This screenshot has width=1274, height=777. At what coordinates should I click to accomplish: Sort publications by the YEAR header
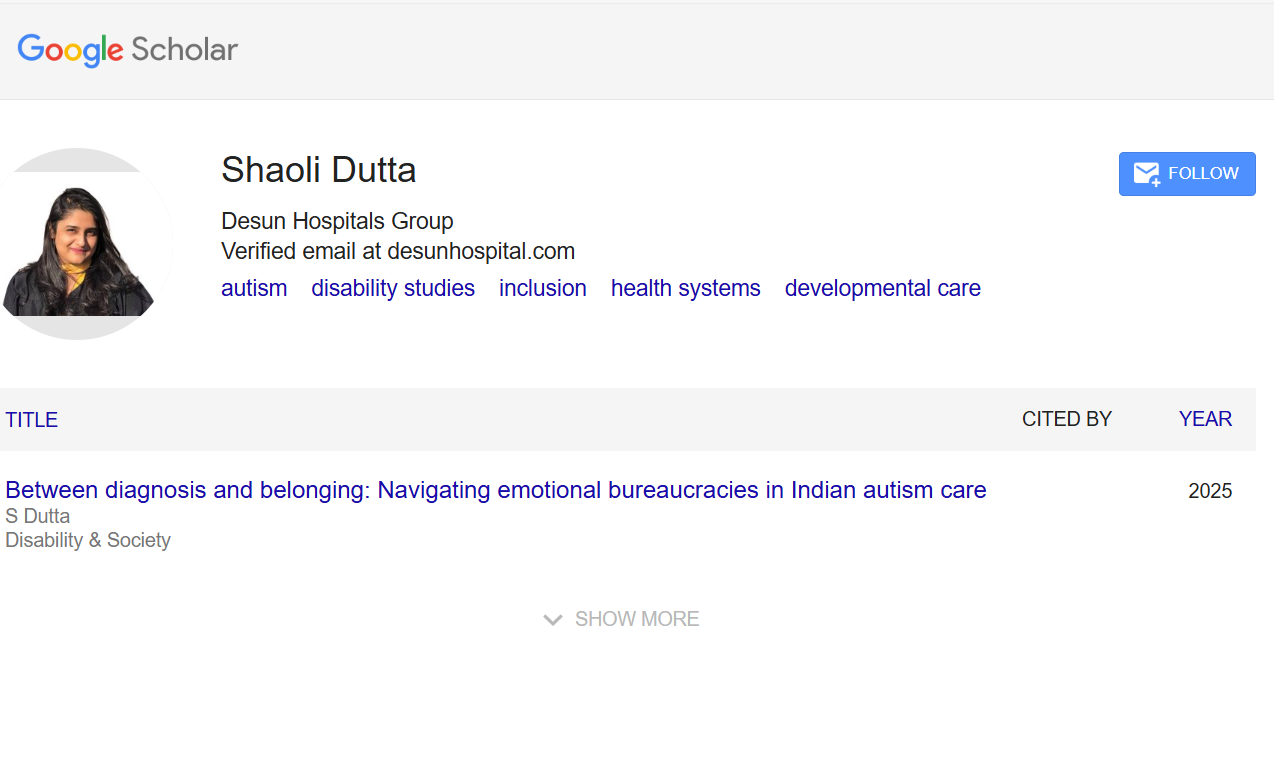pos(1205,420)
